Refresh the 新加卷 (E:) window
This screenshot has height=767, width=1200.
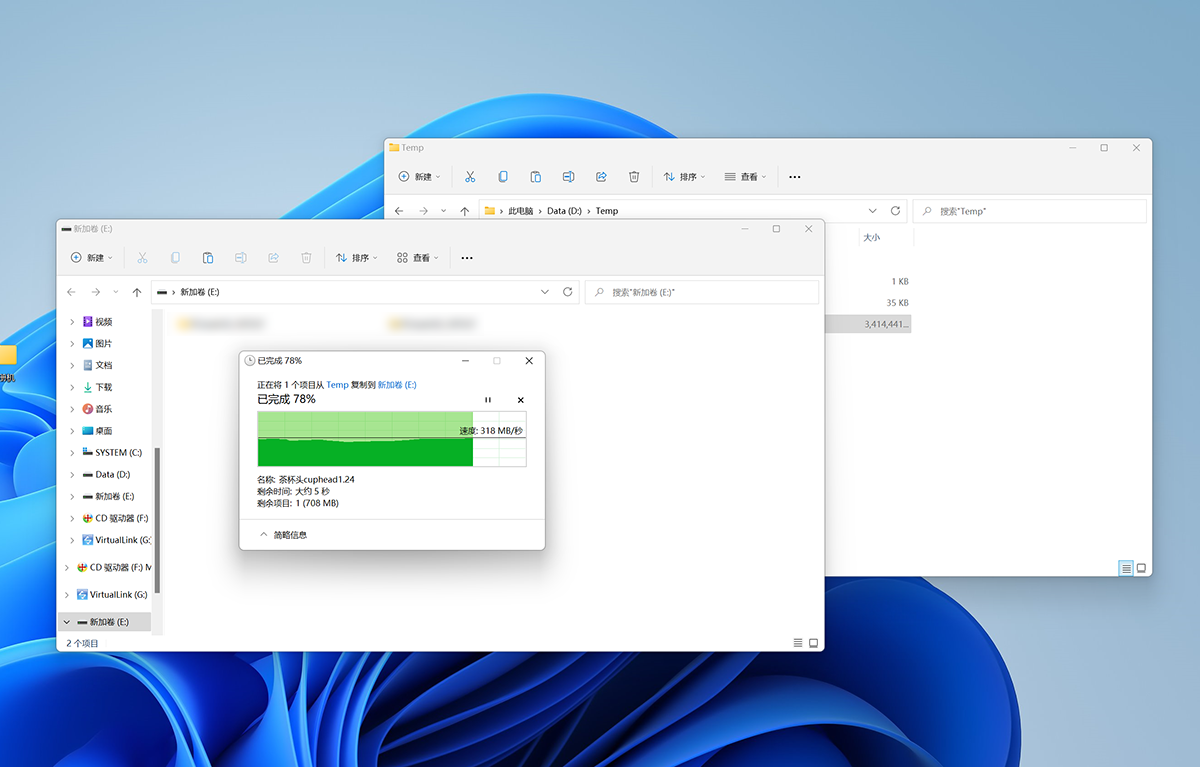pyautogui.click(x=568, y=292)
